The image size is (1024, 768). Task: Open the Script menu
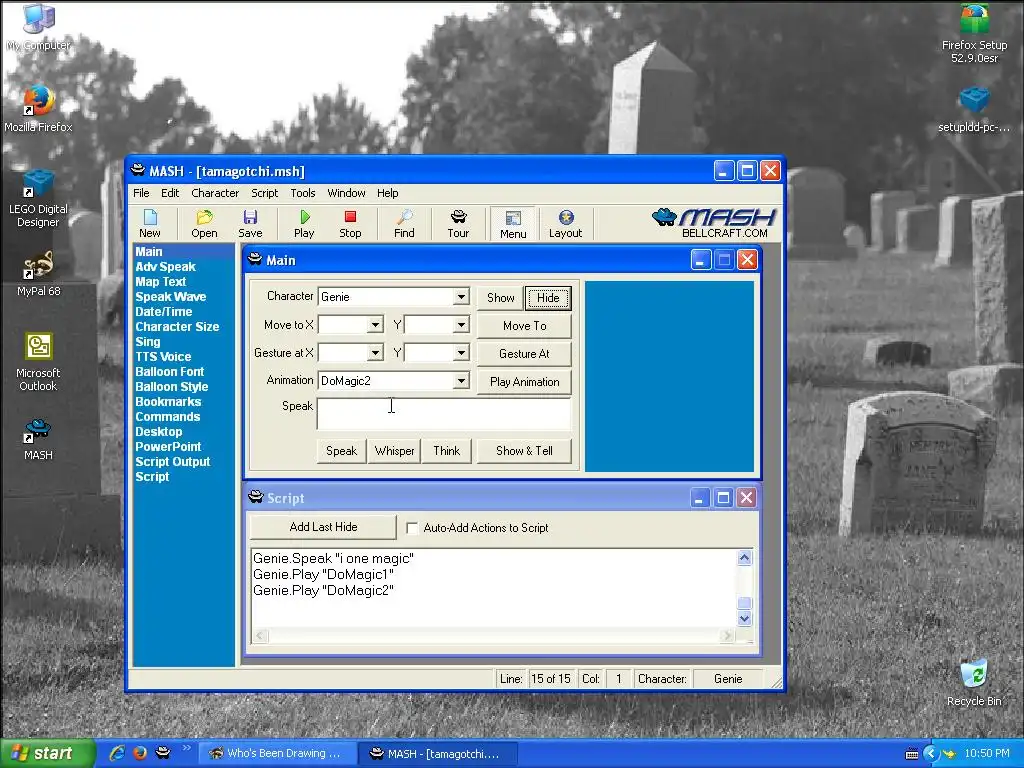click(264, 193)
